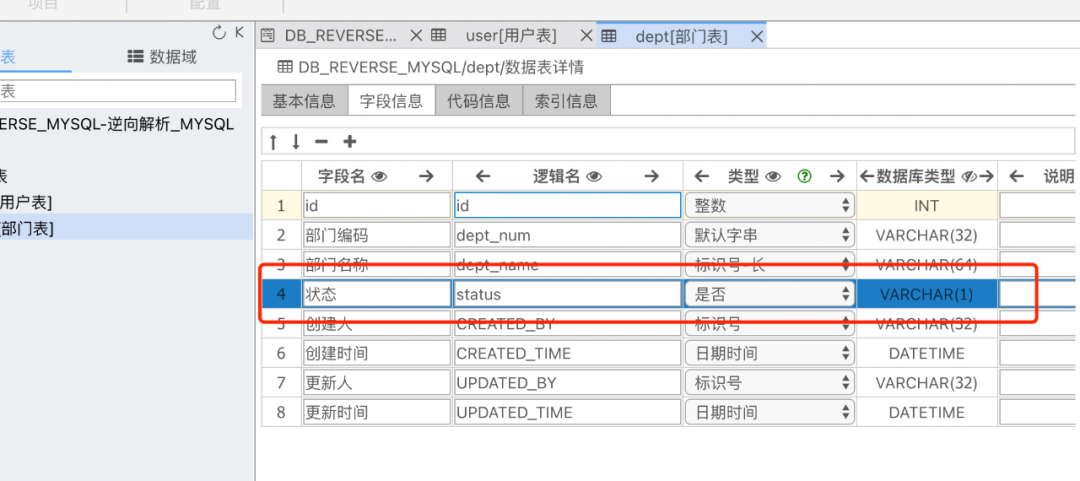Toggle hidden eye on 数据库类型 column

tap(968, 177)
